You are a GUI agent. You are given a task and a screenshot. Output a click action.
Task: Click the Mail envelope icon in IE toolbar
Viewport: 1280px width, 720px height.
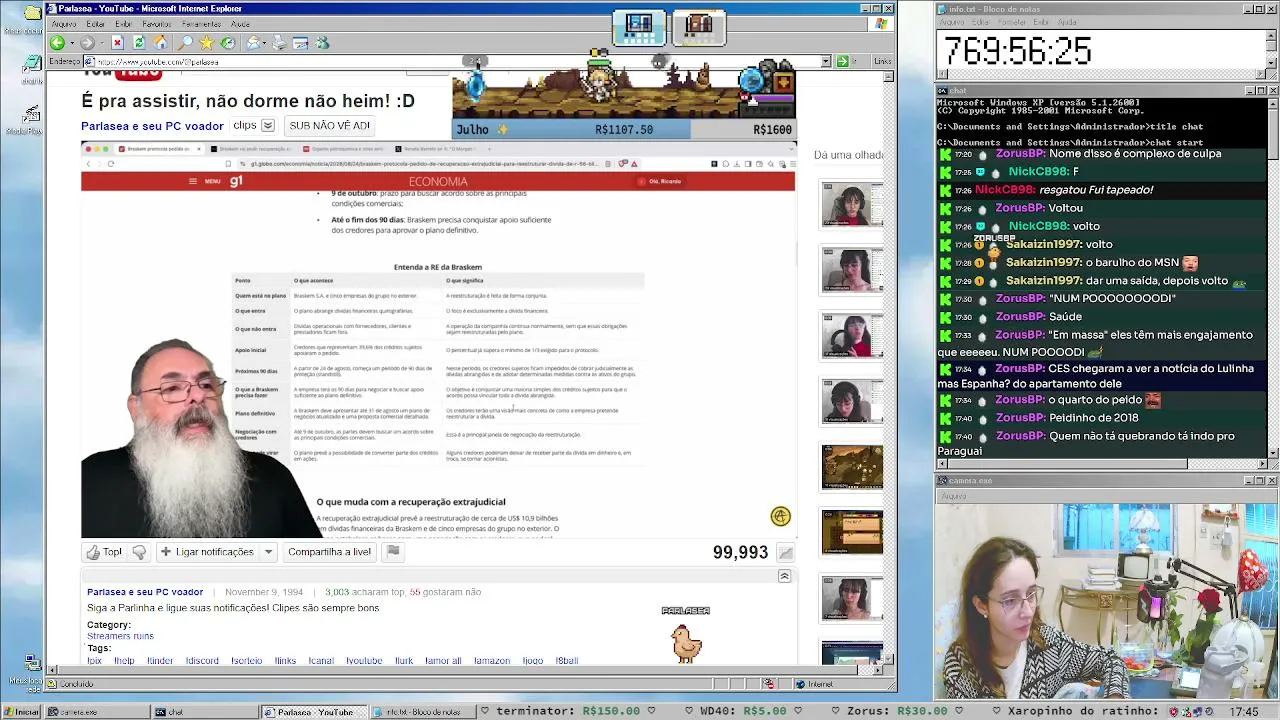click(x=254, y=43)
